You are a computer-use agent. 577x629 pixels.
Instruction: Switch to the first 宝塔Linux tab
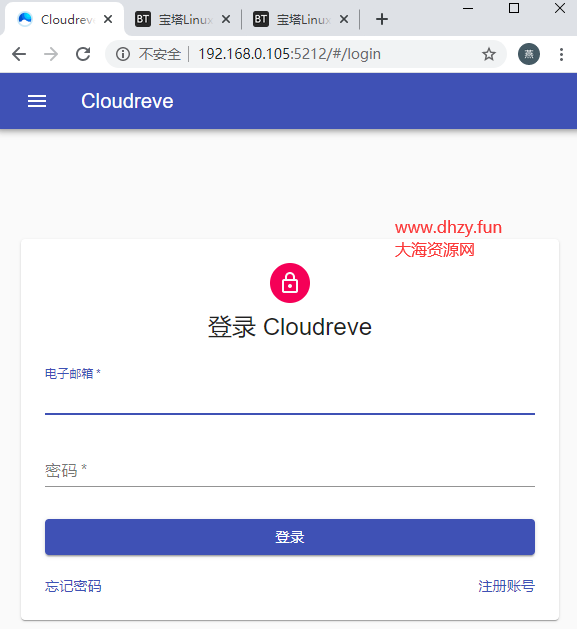(179, 19)
